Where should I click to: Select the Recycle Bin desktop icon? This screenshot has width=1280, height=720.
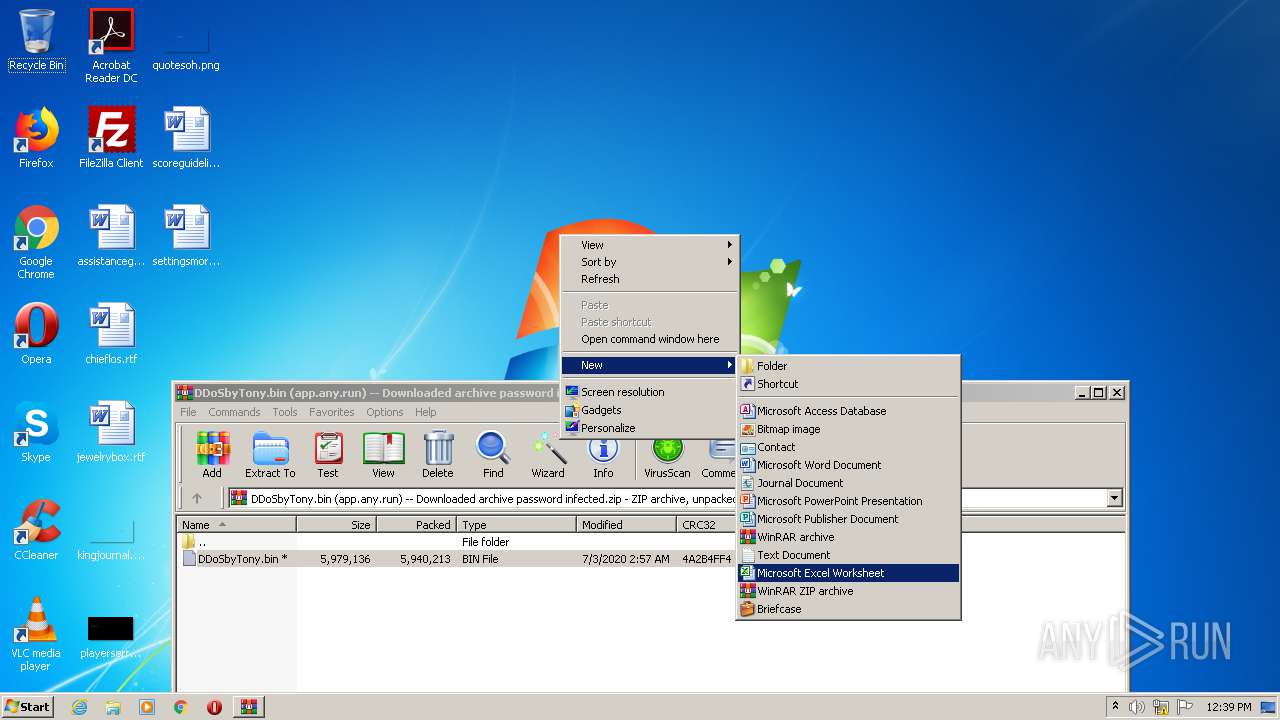[x=36, y=41]
